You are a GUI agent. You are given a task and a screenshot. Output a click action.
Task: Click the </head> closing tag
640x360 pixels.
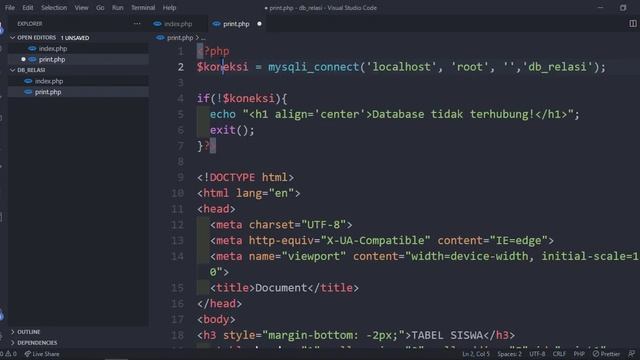(x=219, y=304)
